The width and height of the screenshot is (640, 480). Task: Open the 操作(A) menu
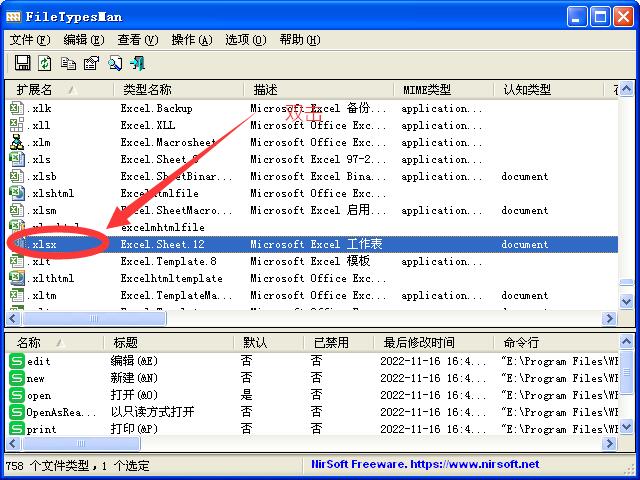coord(192,40)
